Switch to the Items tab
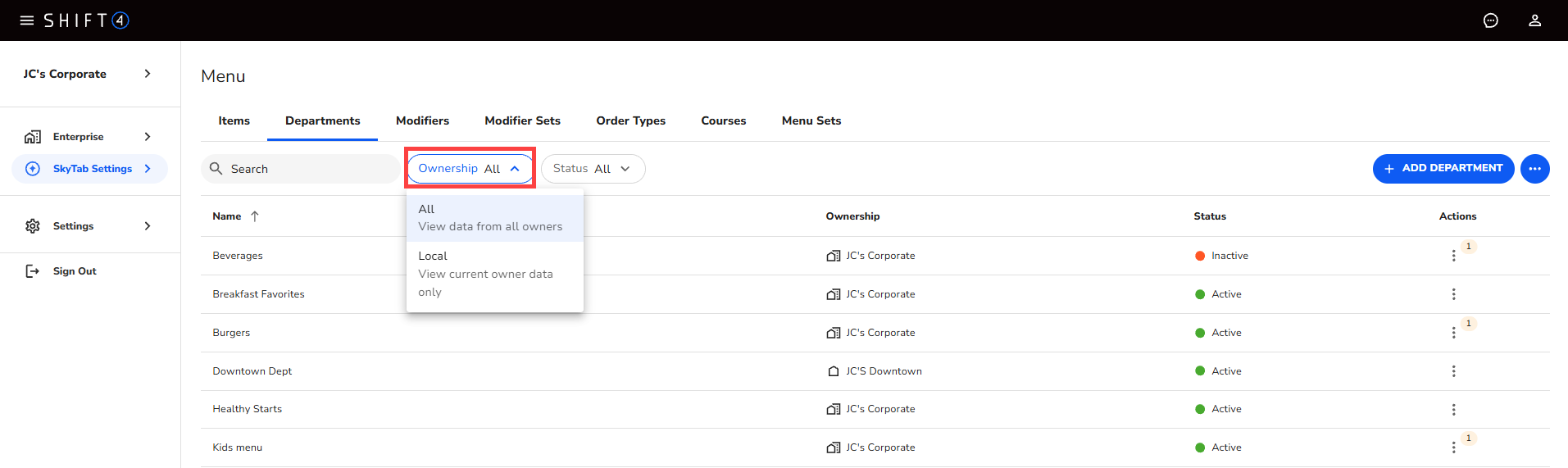The height and width of the screenshot is (468, 1568). click(234, 120)
